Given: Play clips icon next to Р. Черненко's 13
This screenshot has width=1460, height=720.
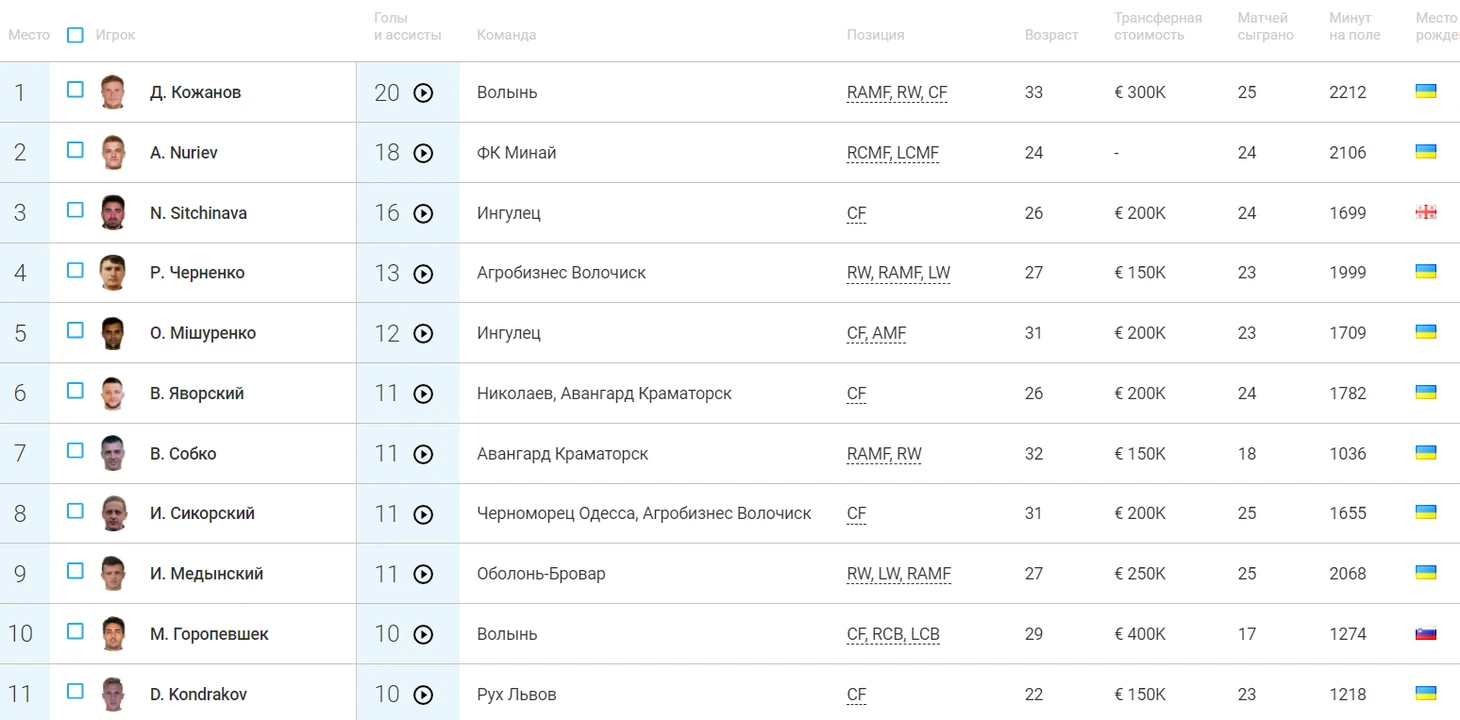Looking at the screenshot, I should coord(423,273).
